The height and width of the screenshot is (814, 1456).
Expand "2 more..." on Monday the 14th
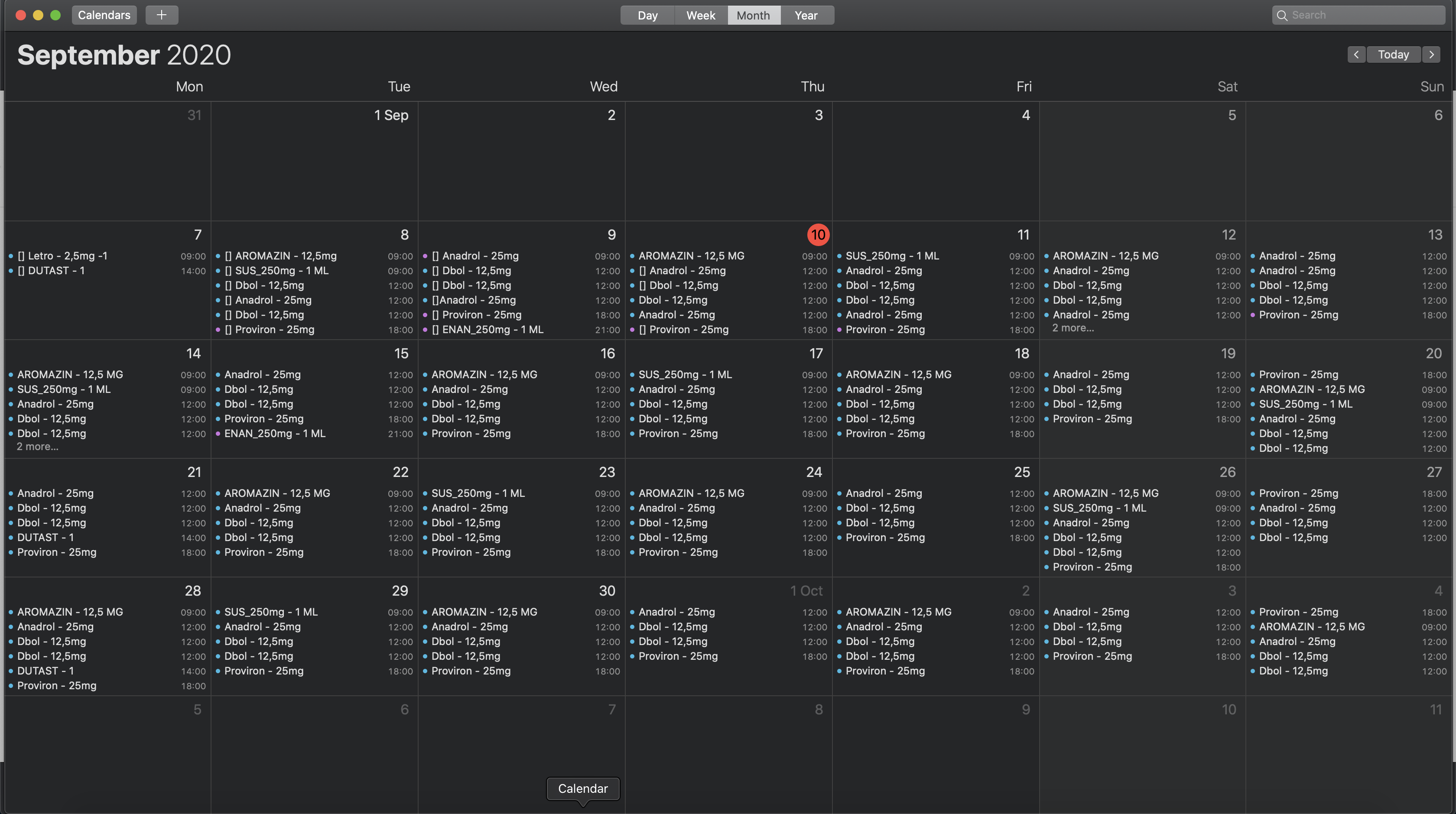[37, 447]
